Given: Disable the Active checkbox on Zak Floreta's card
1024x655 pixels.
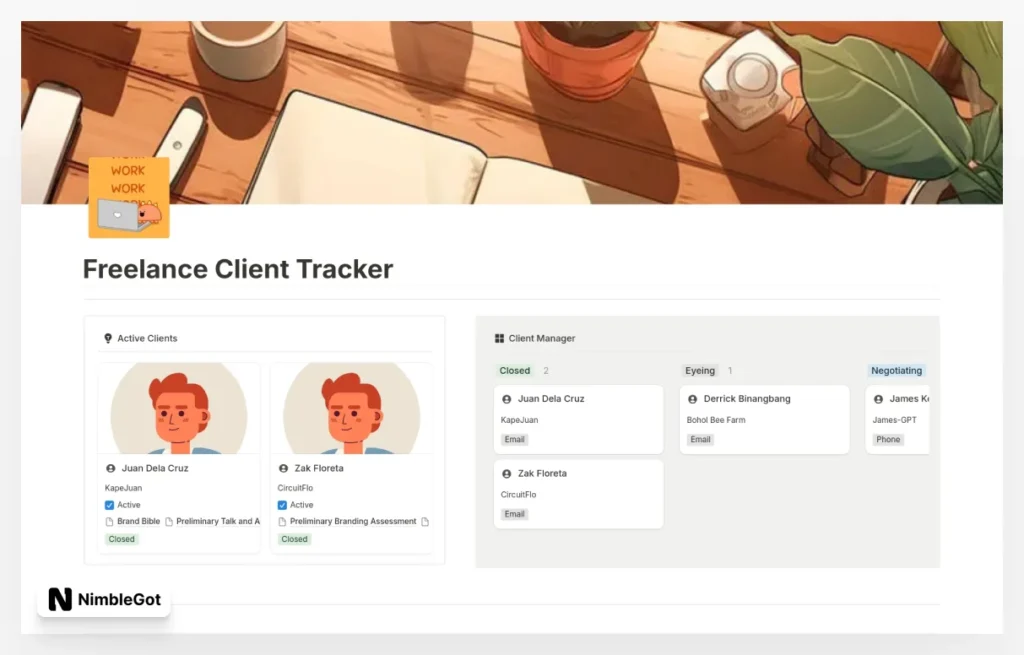Looking at the screenshot, I should click(281, 505).
